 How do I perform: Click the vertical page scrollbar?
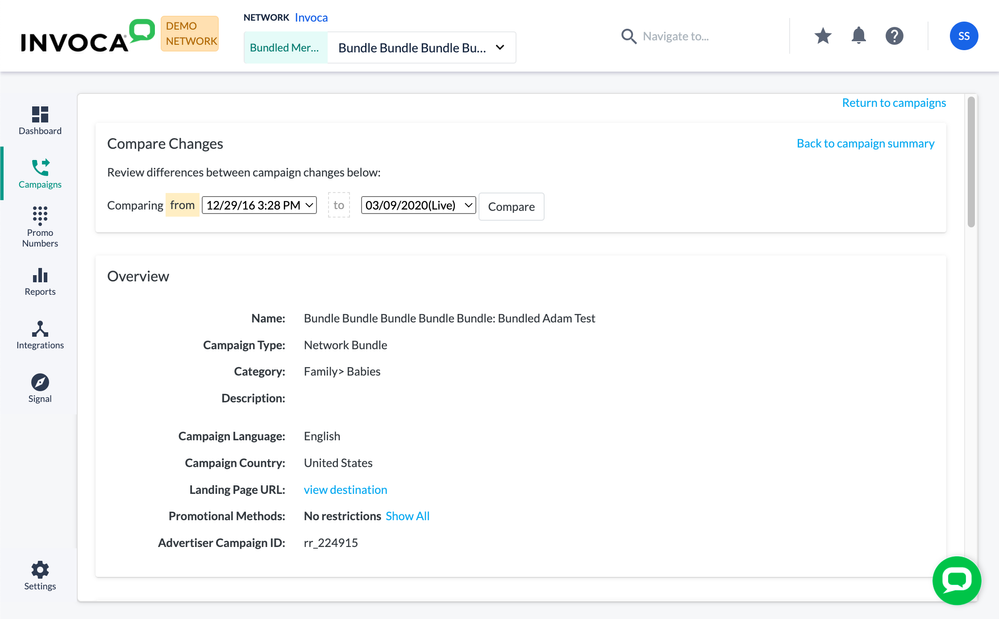coord(971,162)
